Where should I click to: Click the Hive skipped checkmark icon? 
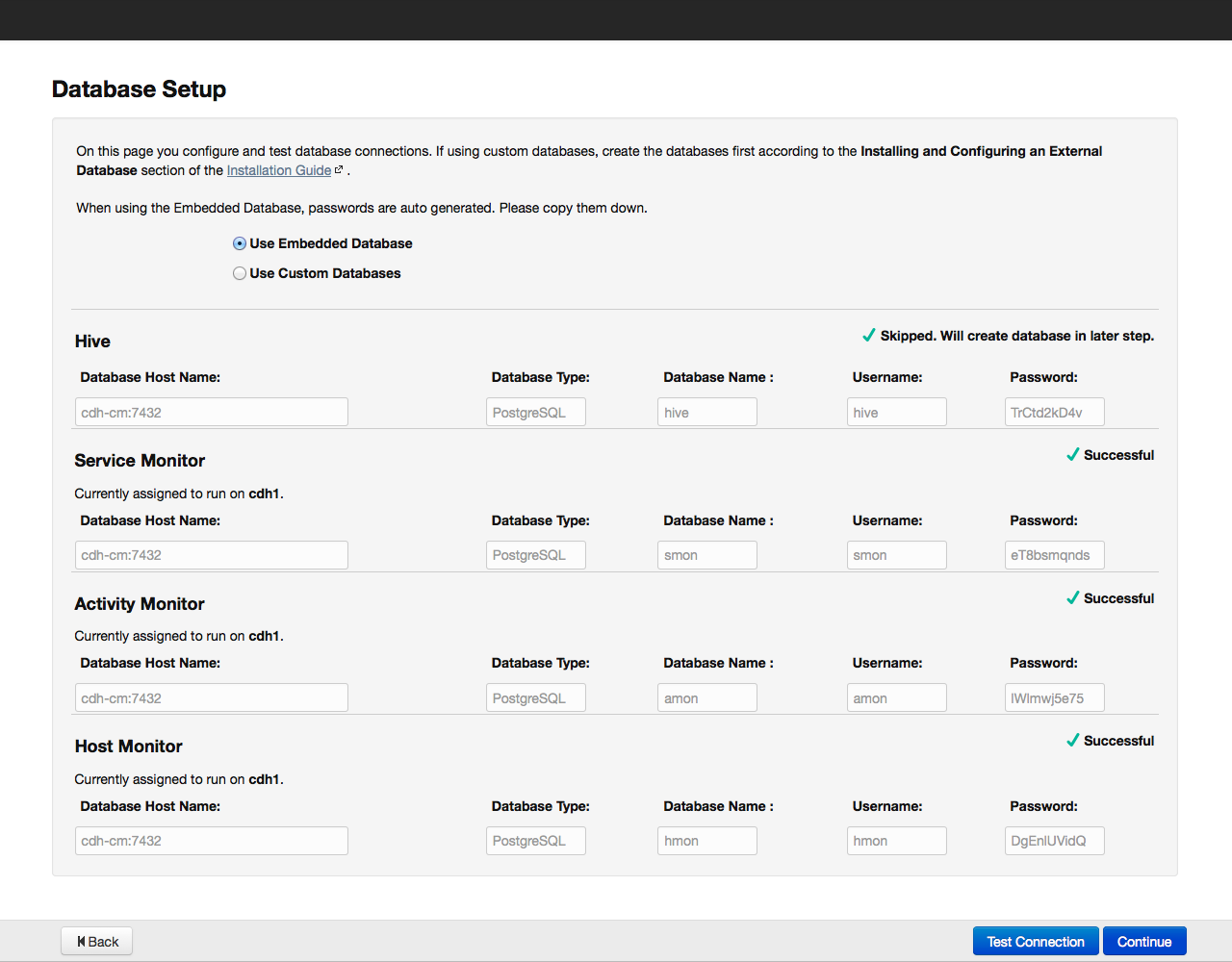(869, 335)
